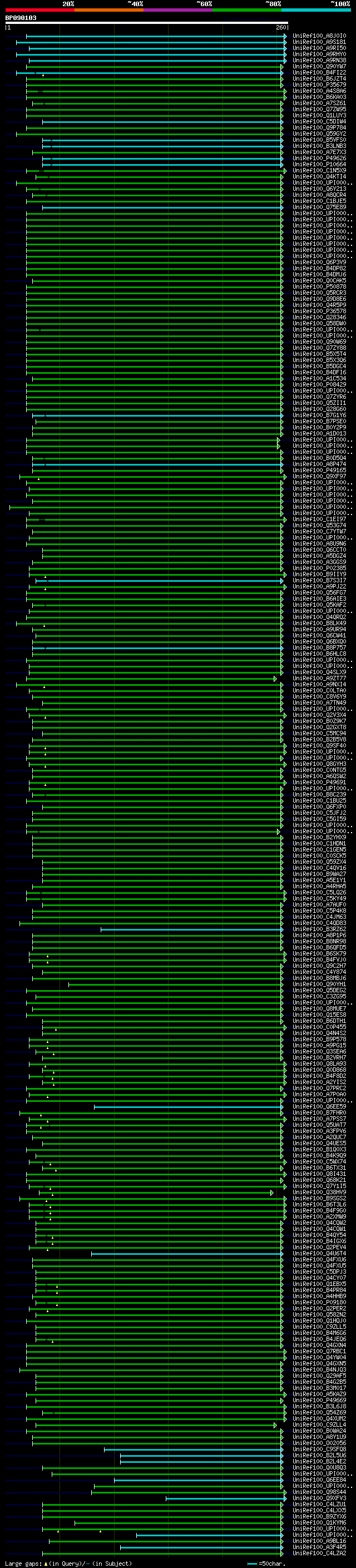Click the cyan ~100% identity legend bar

[316, 10]
